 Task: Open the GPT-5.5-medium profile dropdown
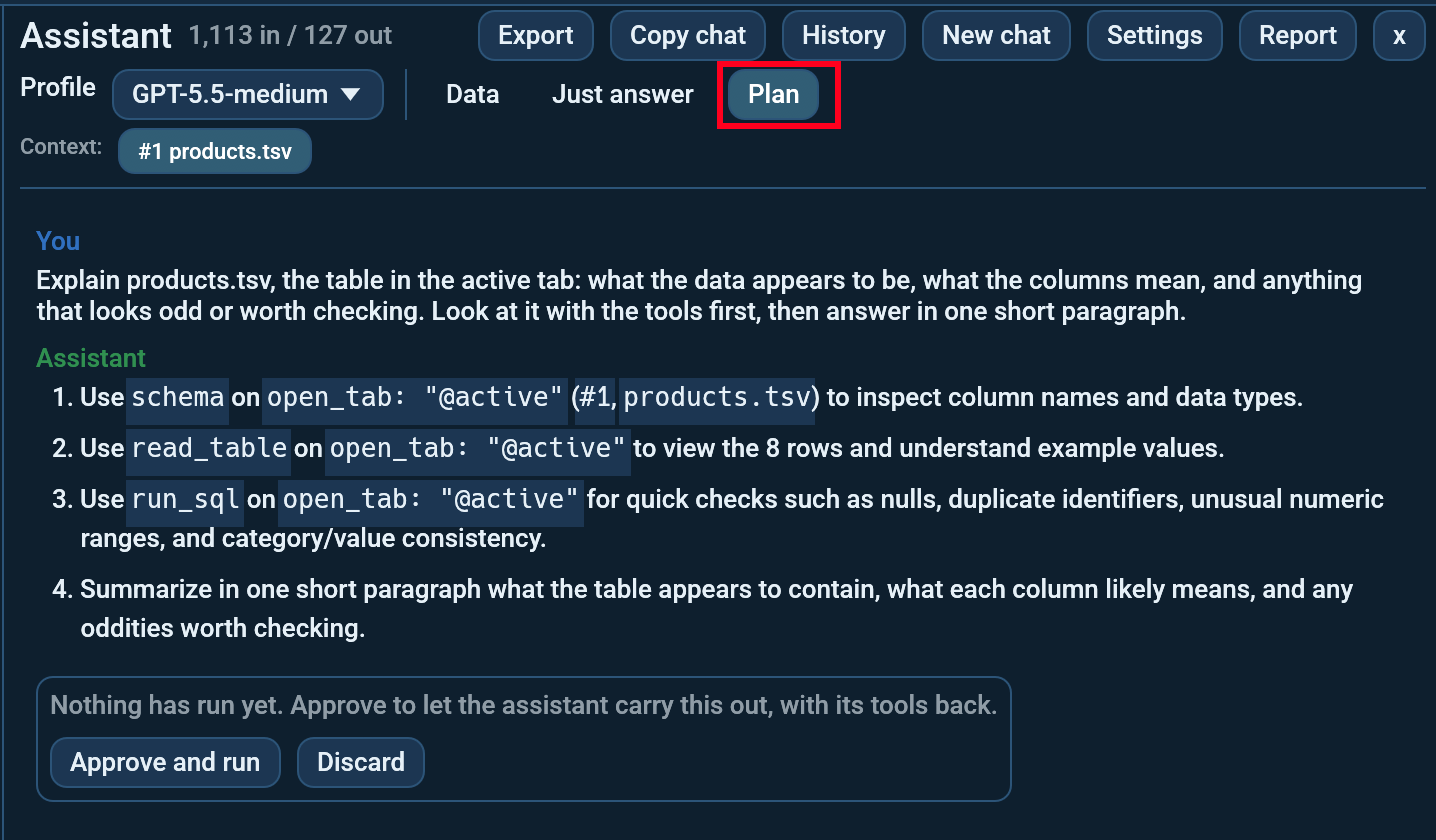pos(248,95)
